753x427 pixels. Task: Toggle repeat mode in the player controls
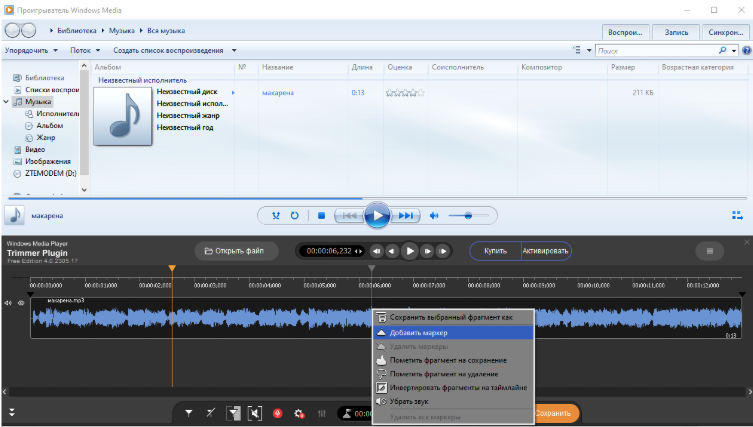coord(294,216)
